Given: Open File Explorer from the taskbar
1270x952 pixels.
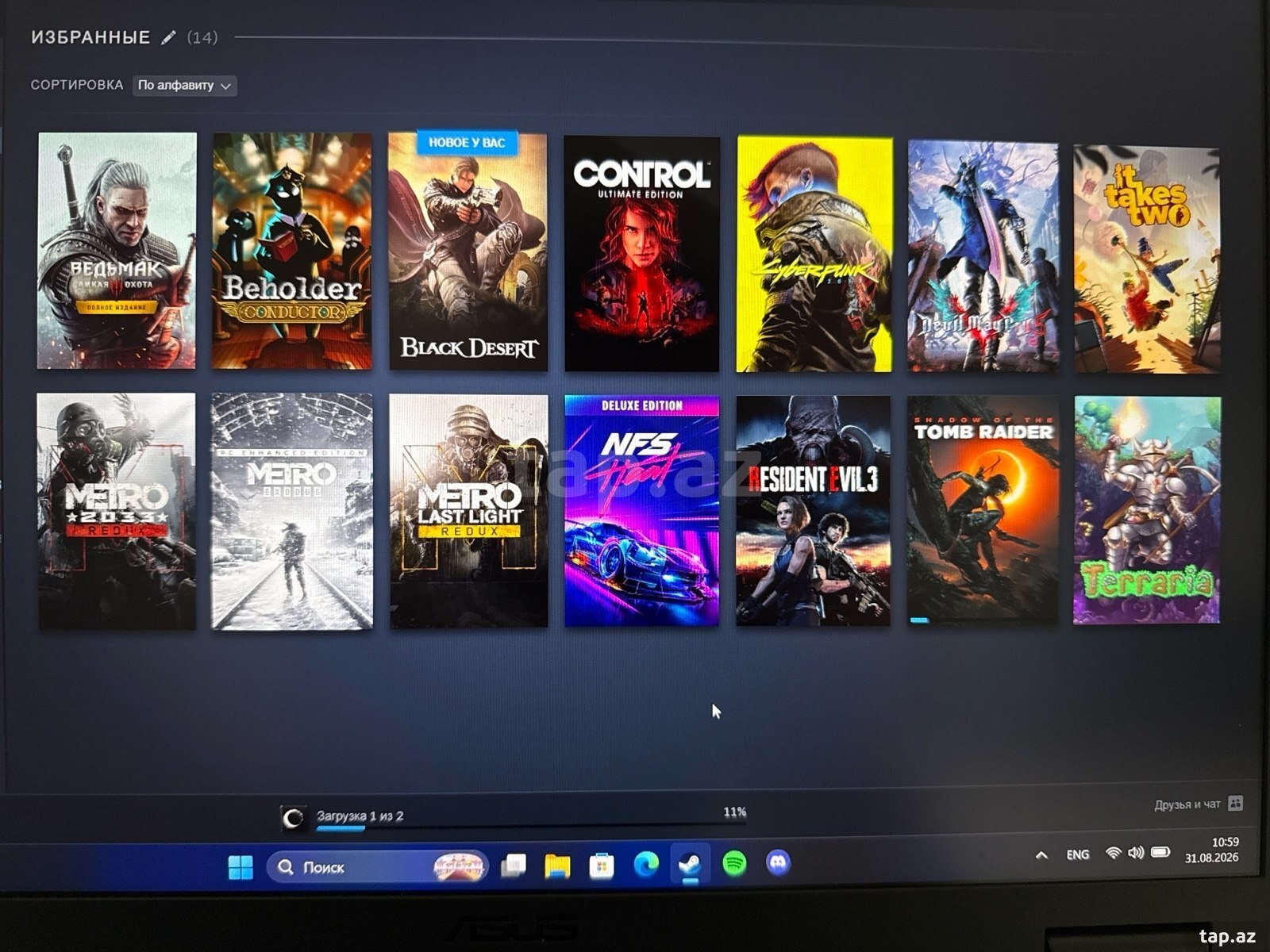Looking at the screenshot, I should click(557, 866).
